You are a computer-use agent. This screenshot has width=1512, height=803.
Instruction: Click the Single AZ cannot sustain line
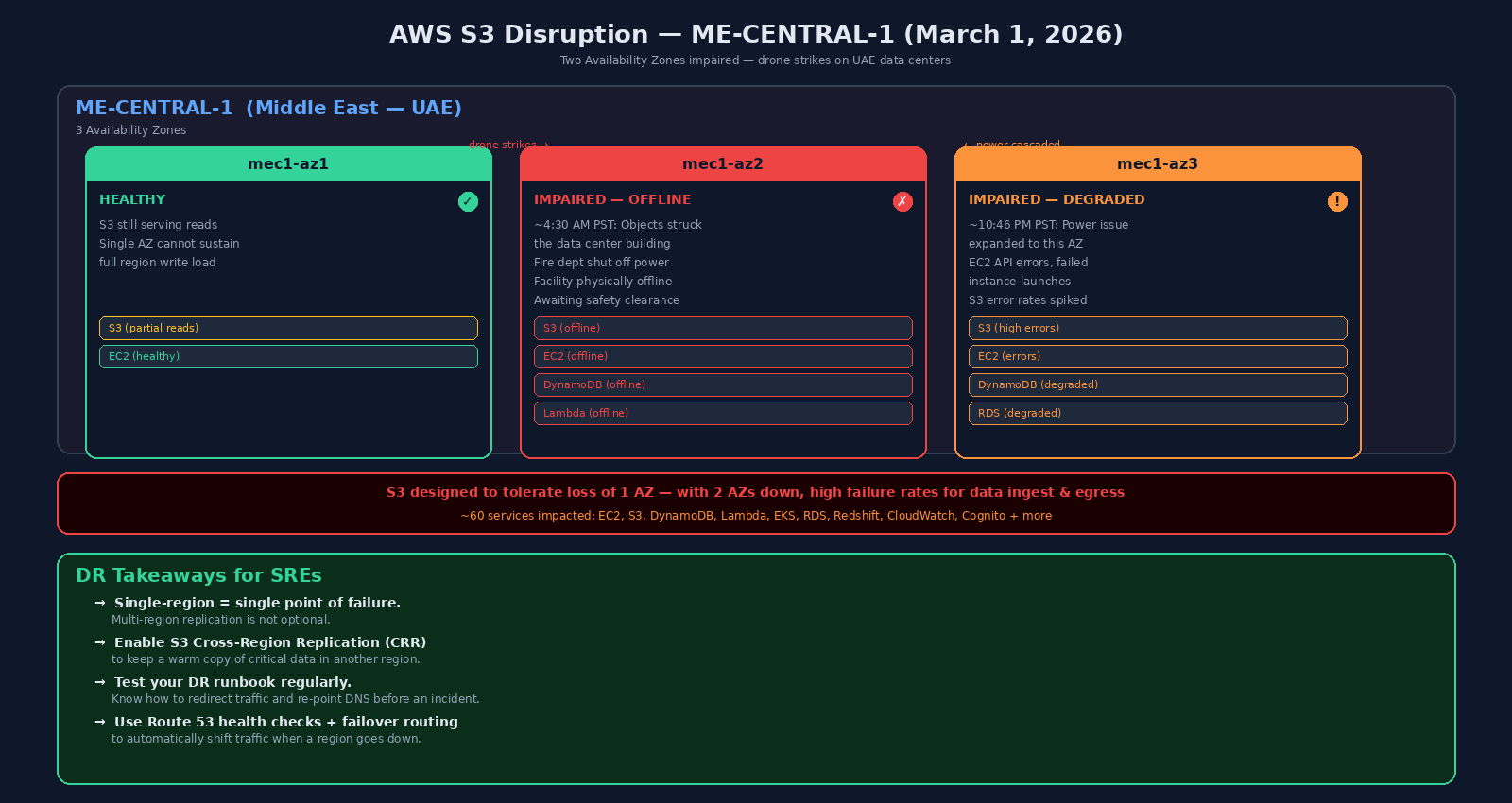(x=169, y=244)
